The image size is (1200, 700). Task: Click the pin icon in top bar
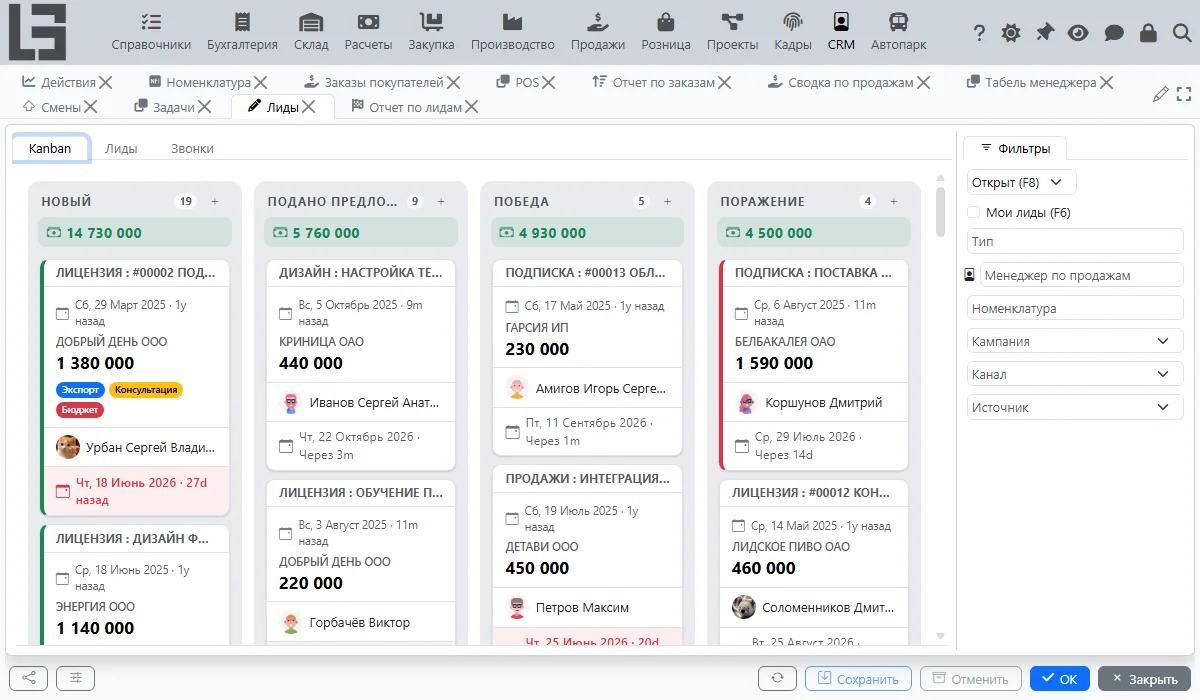pos(1045,33)
